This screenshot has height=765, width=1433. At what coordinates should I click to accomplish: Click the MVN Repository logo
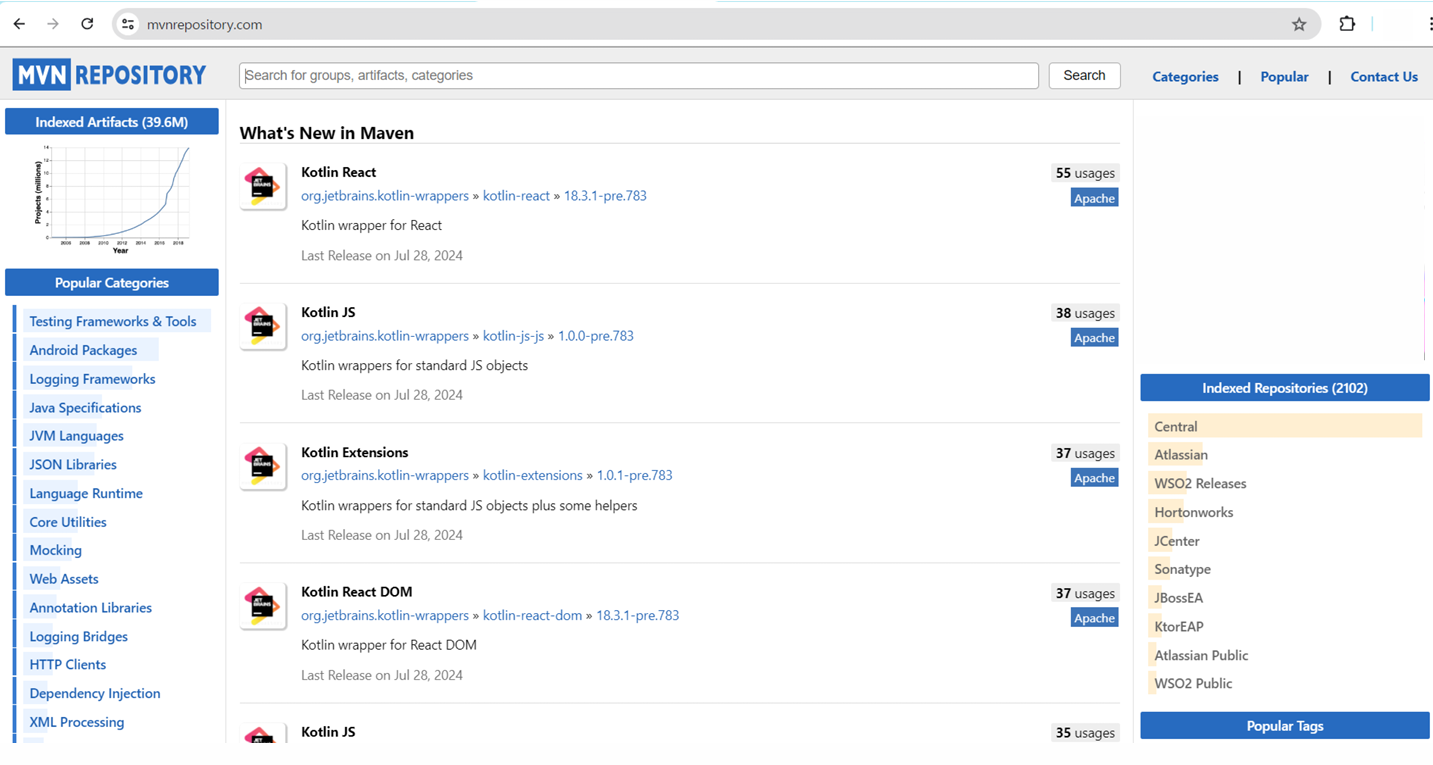tap(109, 75)
